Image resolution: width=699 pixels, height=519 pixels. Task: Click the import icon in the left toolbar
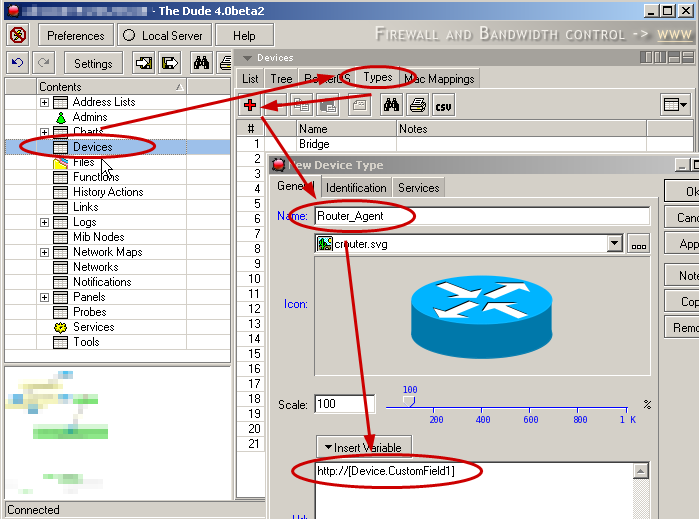(144, 63)
